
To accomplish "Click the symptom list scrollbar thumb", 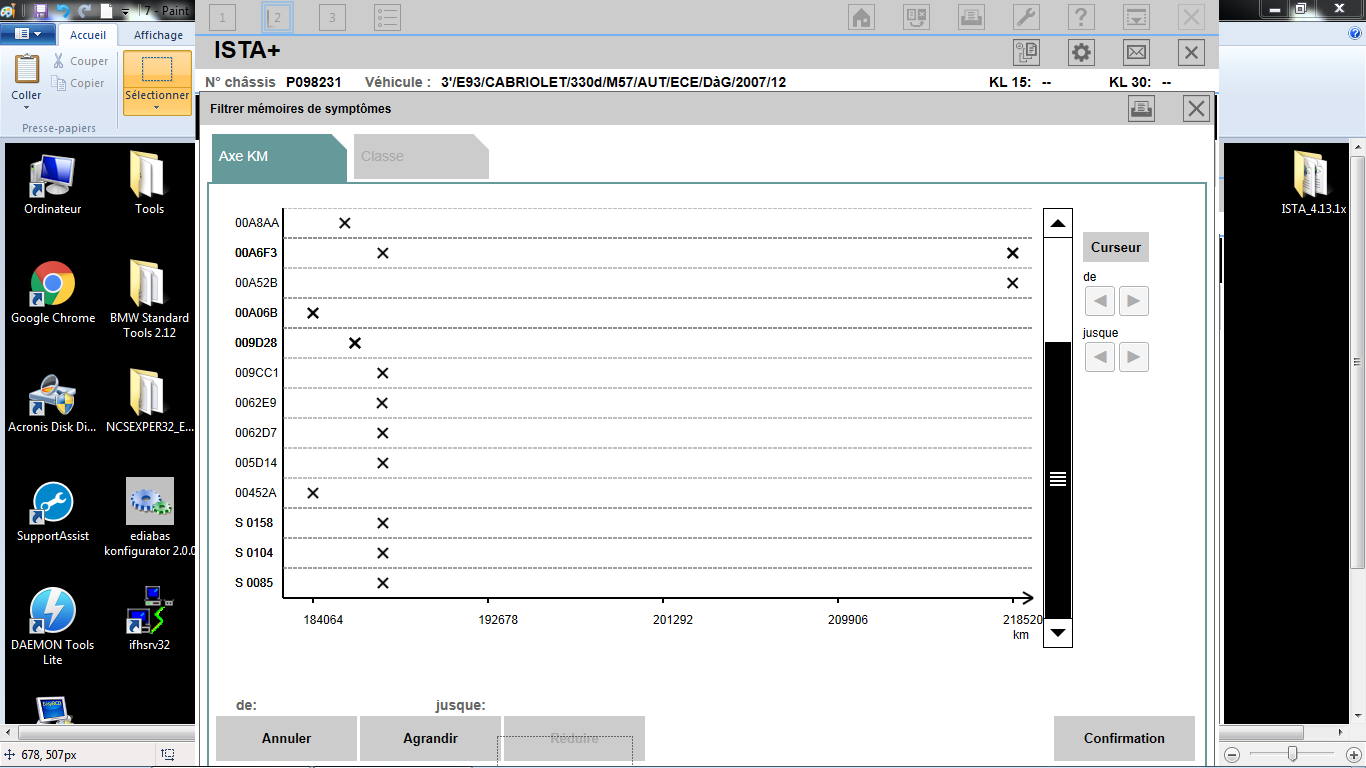I will tap(1058, 480).
